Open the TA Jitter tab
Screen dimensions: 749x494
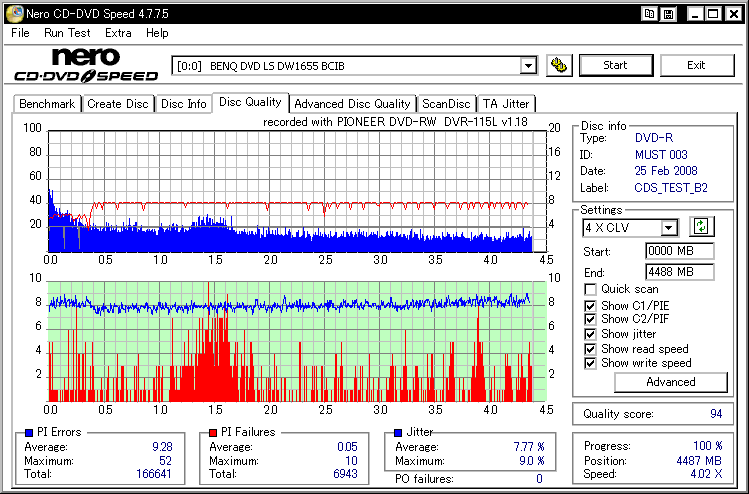(506, 104)
